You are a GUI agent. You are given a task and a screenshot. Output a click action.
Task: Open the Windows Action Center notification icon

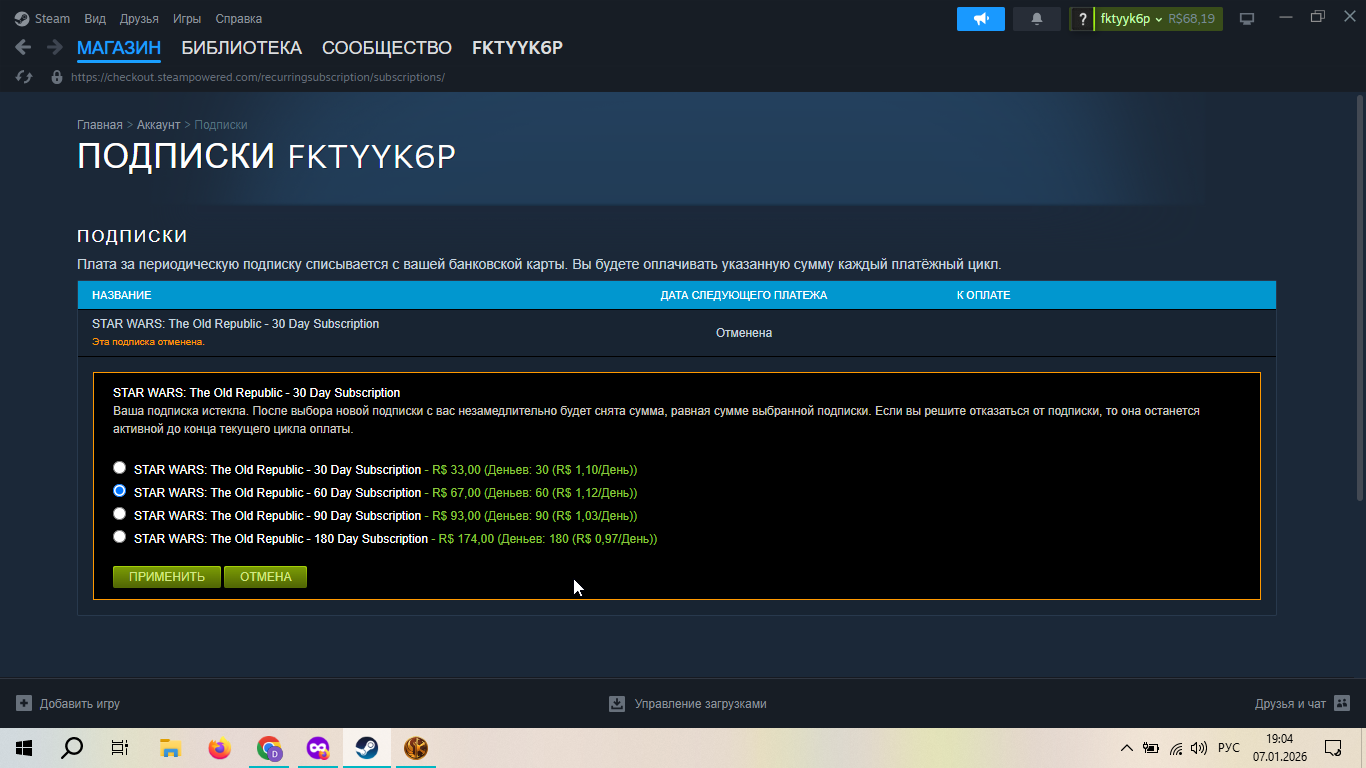(1333, 748)
